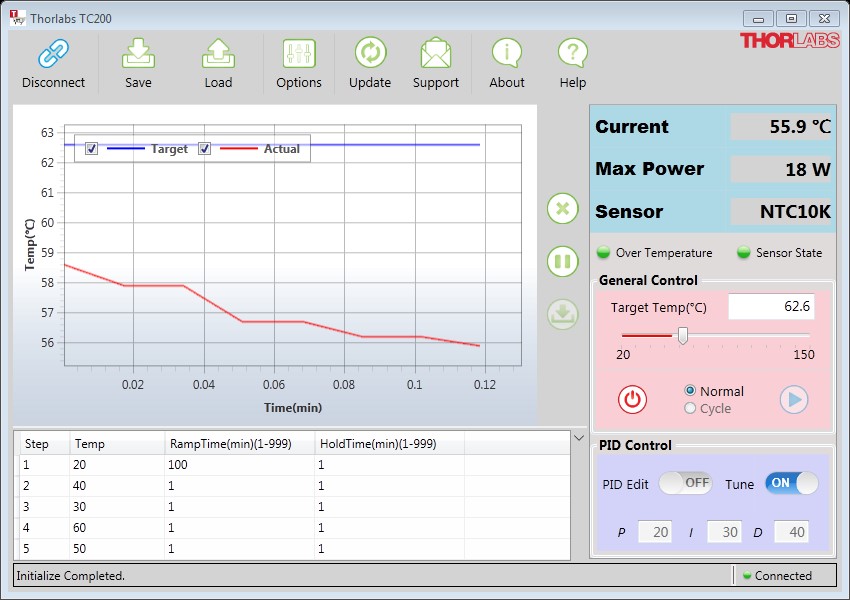Viewport: 850px width, 600px height.
Task: Click the Max Power value 18 W
Action: [x=781, y=169]
